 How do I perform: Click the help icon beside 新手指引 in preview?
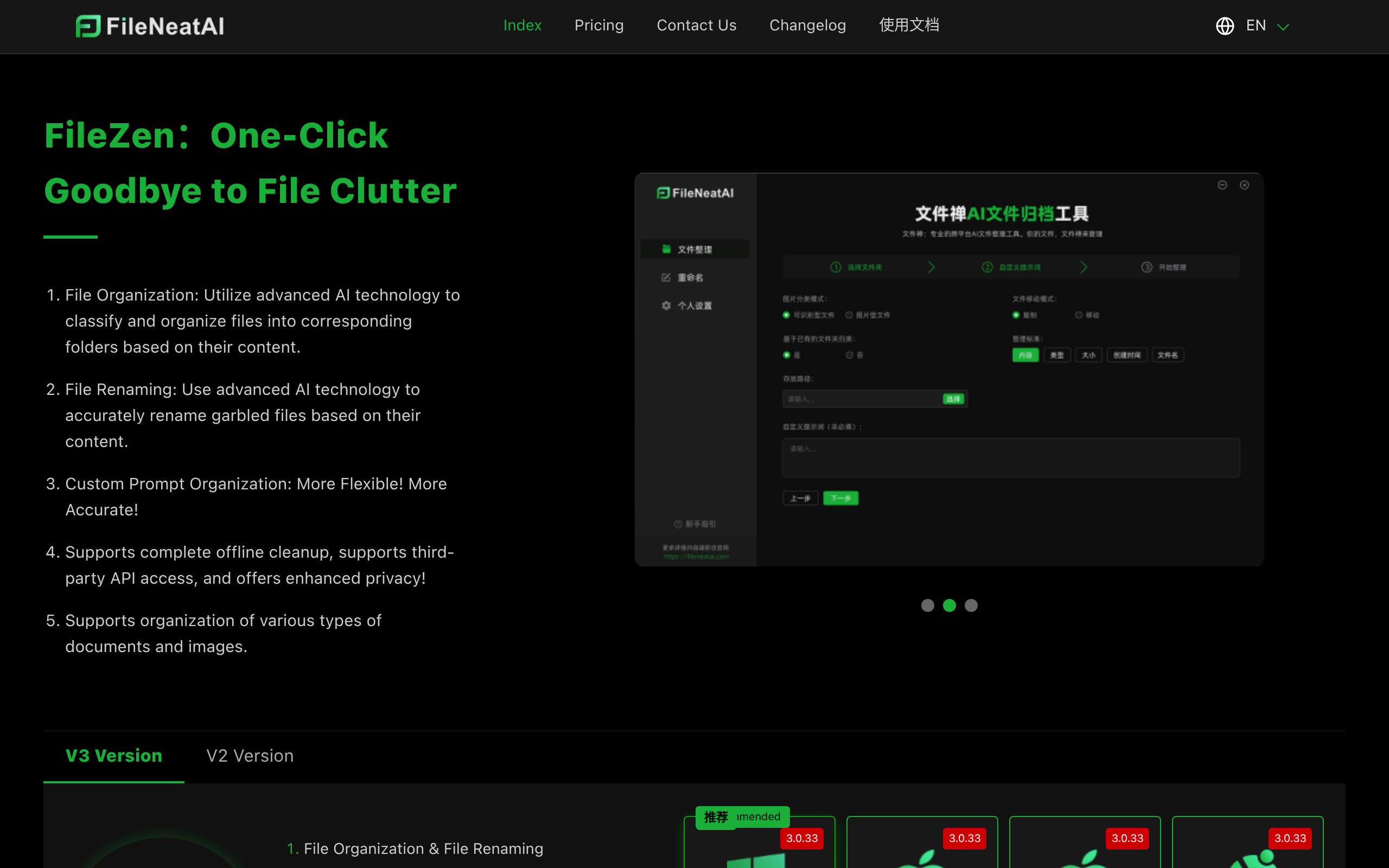pos(678,524)
